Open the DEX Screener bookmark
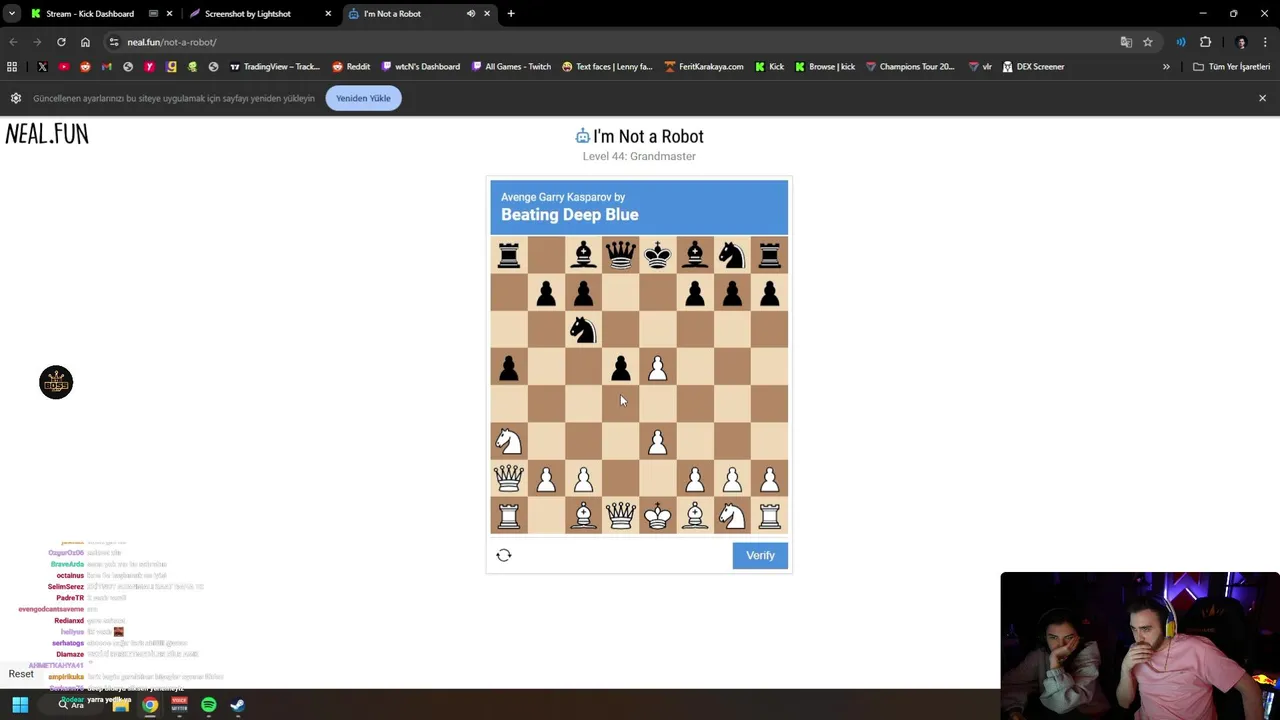This screenshot has width=1280, height=720. pos(1033,67)
